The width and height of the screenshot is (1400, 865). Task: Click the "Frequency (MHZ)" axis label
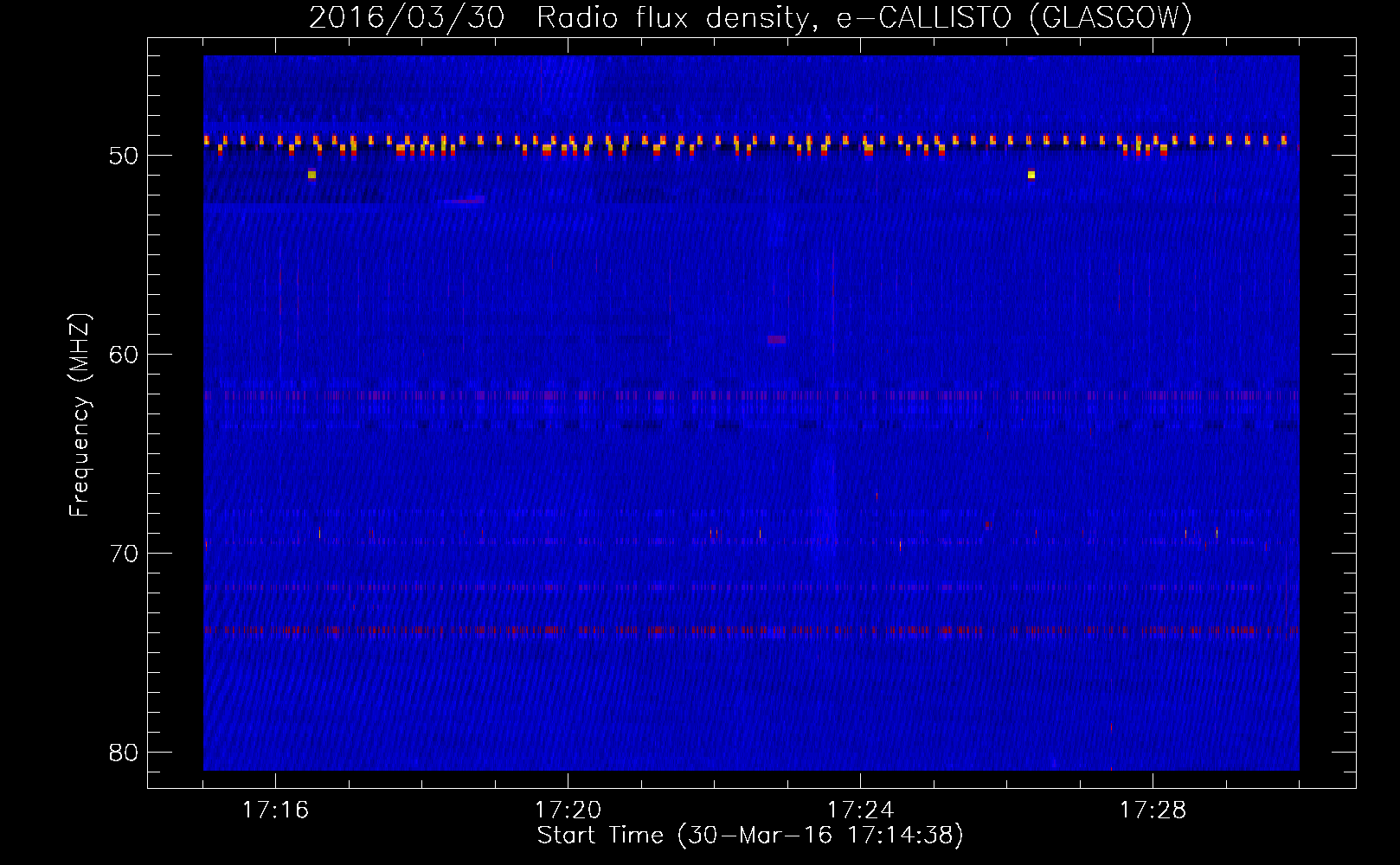point(80,415)
